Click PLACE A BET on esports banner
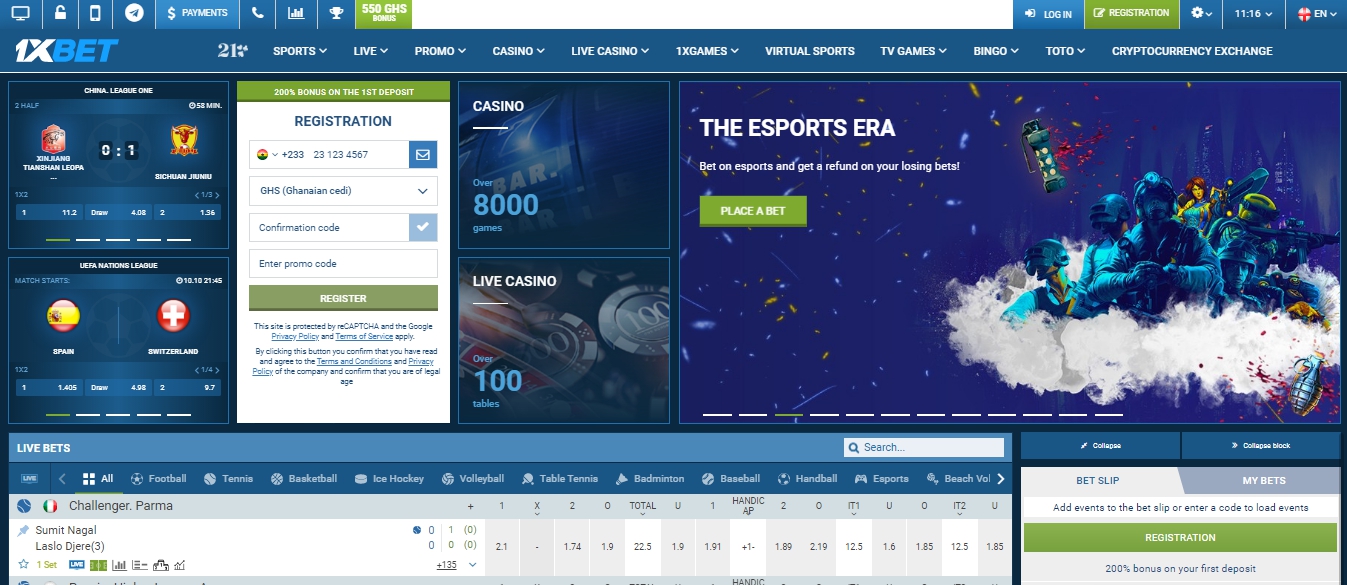1347x585 pixels. point(753,211)
